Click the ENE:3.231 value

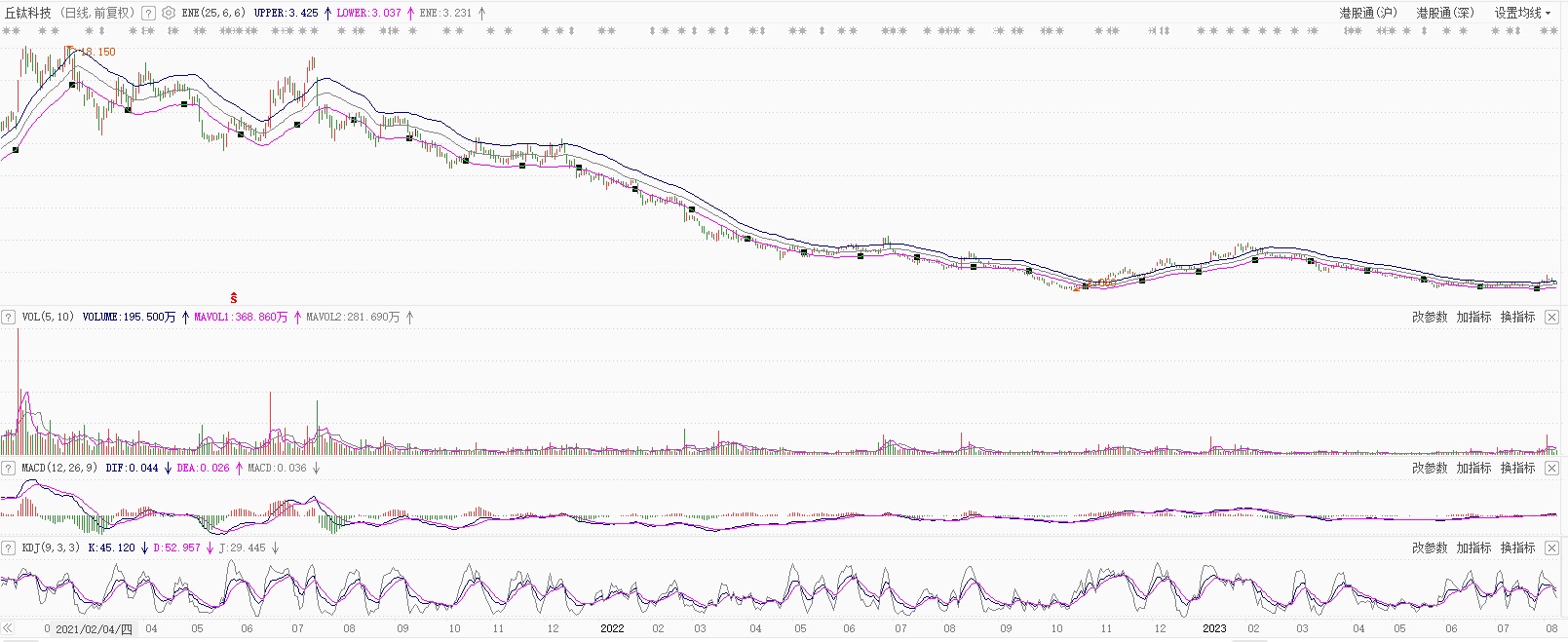tap(445, 14)
